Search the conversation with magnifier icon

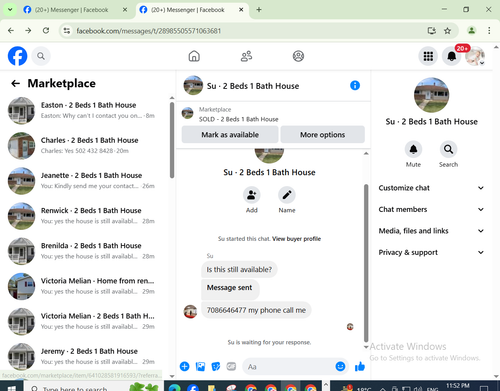(448, 149)
